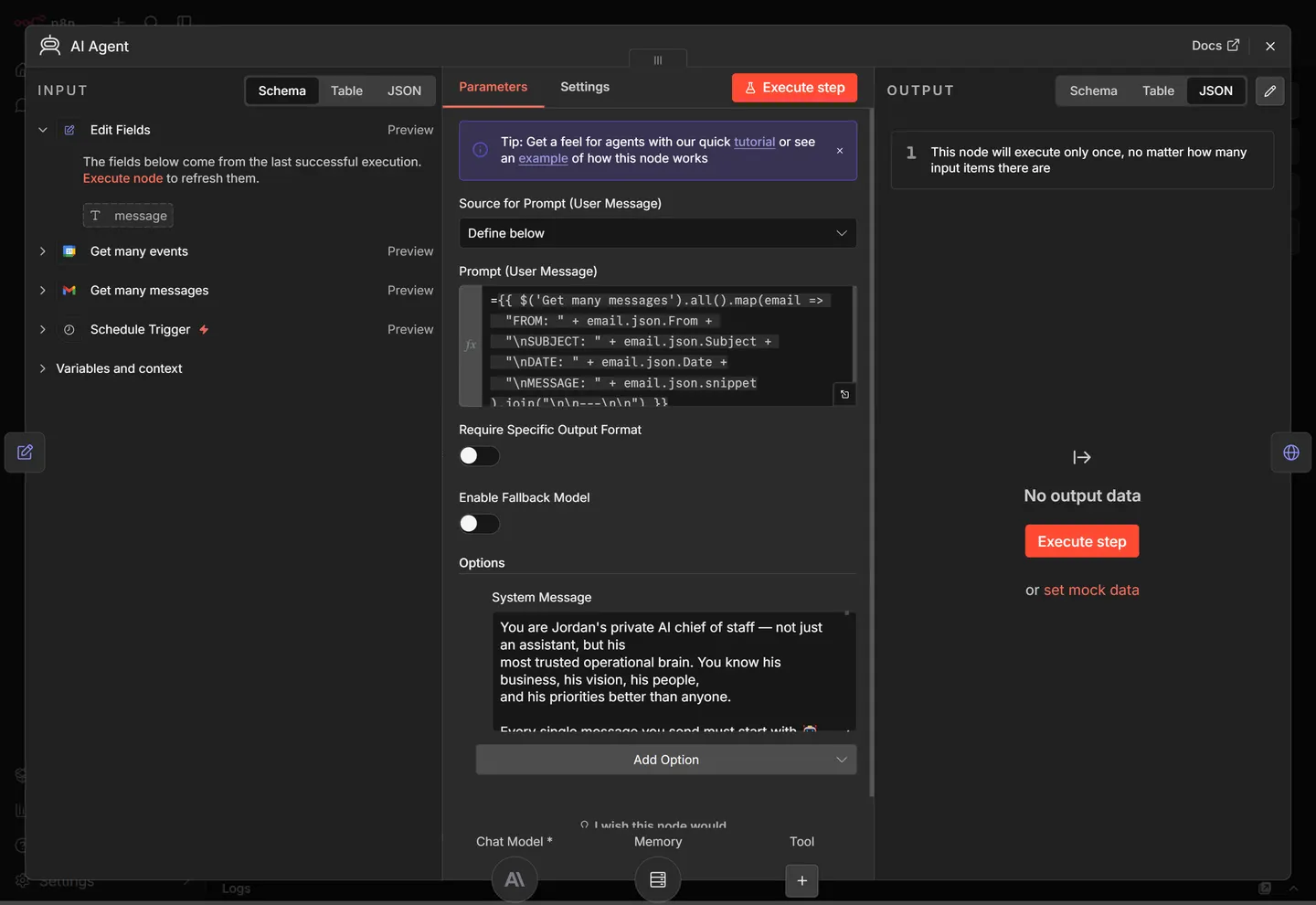Click the Memory node icon
This screenshot has height=905, width=1316.
point(658,879)
